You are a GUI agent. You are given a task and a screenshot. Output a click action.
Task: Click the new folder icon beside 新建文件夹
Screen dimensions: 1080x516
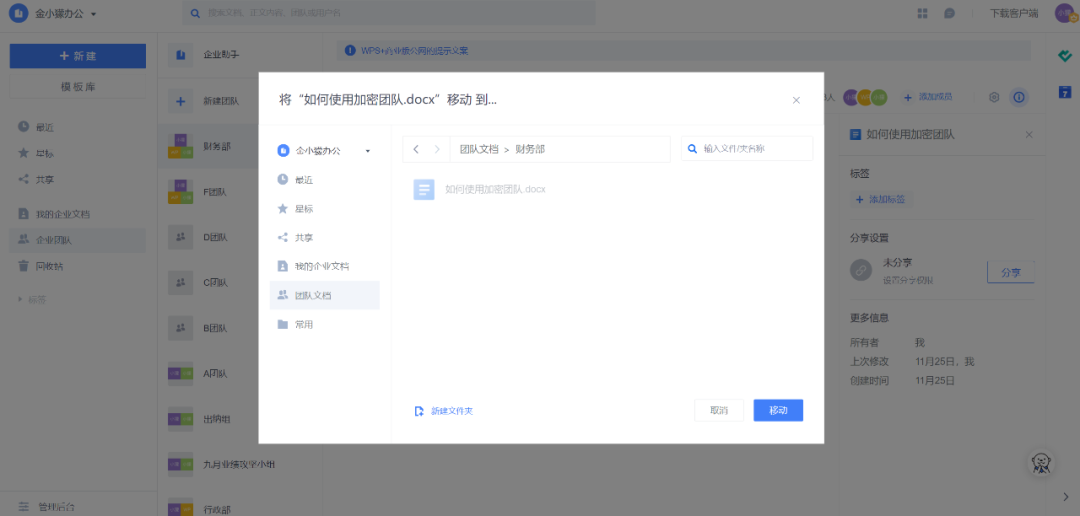[419, 411]
